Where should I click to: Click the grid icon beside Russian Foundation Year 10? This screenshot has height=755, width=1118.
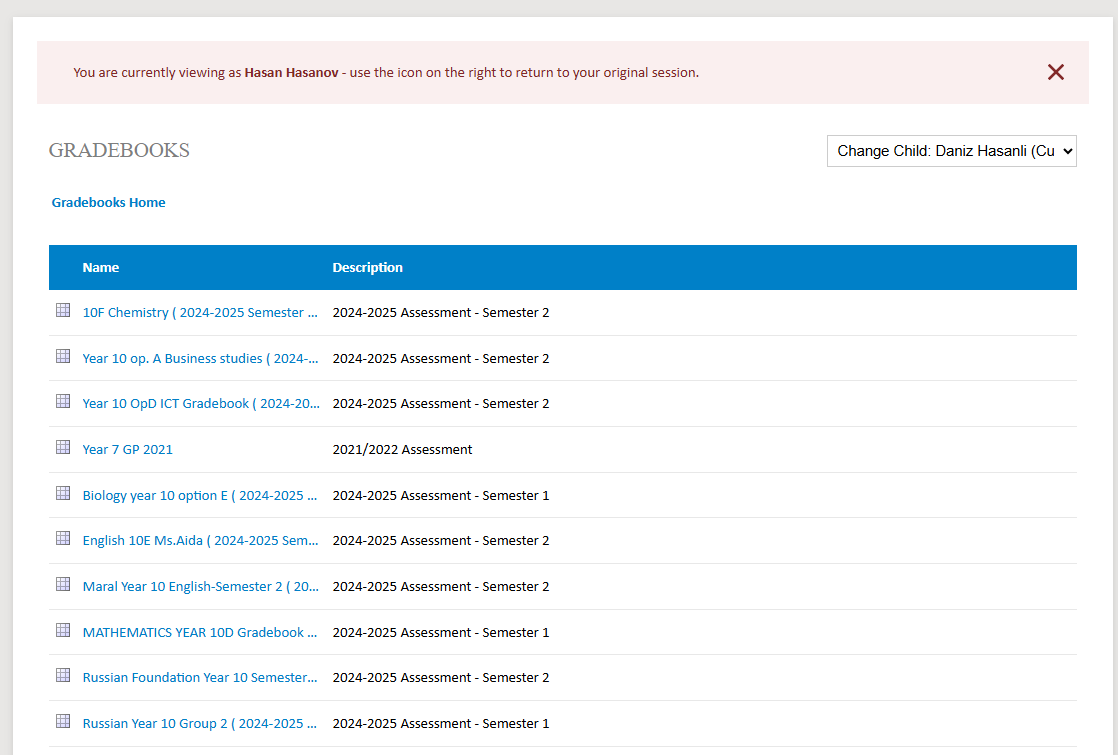click(x=63, y=676)
